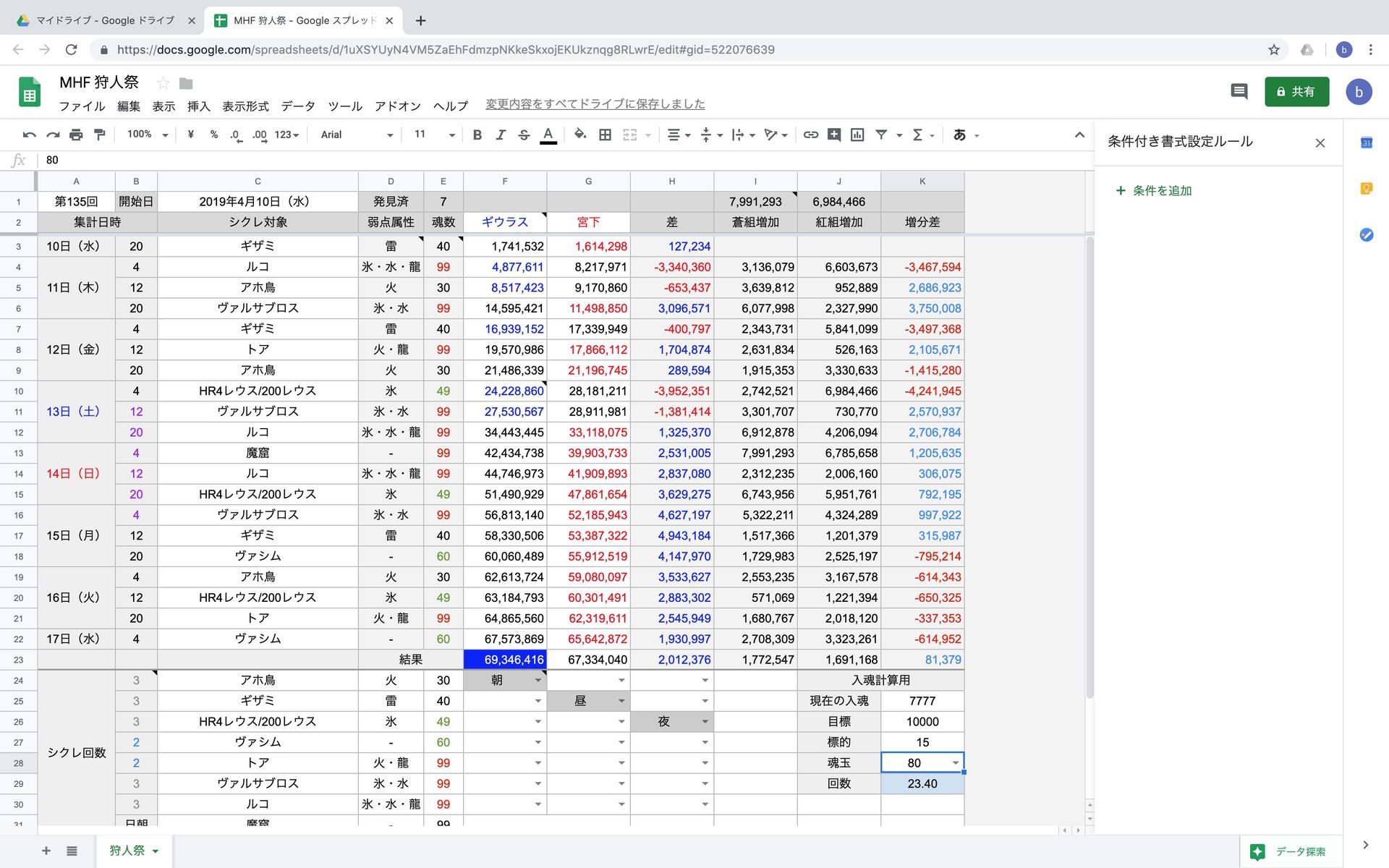1389x868 pixels.
Task: Select the paint format roller tool
Action: click(x=100, y=135)
